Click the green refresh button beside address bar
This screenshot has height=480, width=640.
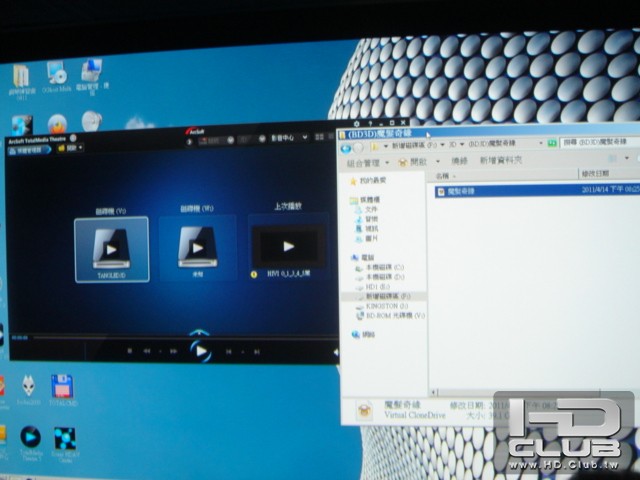[x=552, y=143]
